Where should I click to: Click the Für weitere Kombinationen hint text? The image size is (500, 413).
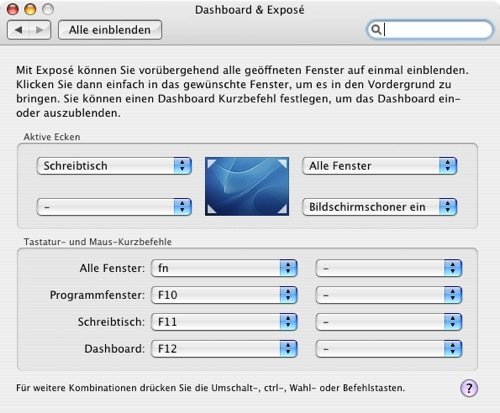tap(210, 388)
